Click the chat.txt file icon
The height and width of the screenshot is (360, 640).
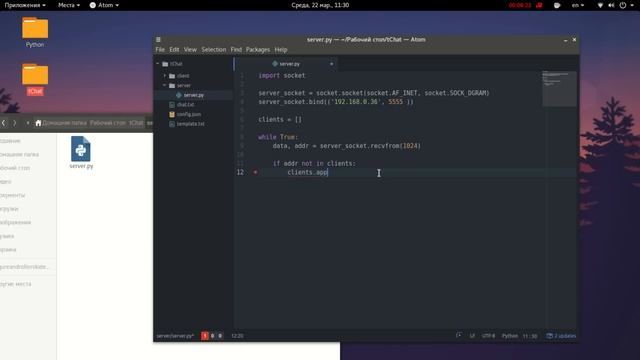click(172, 104)
